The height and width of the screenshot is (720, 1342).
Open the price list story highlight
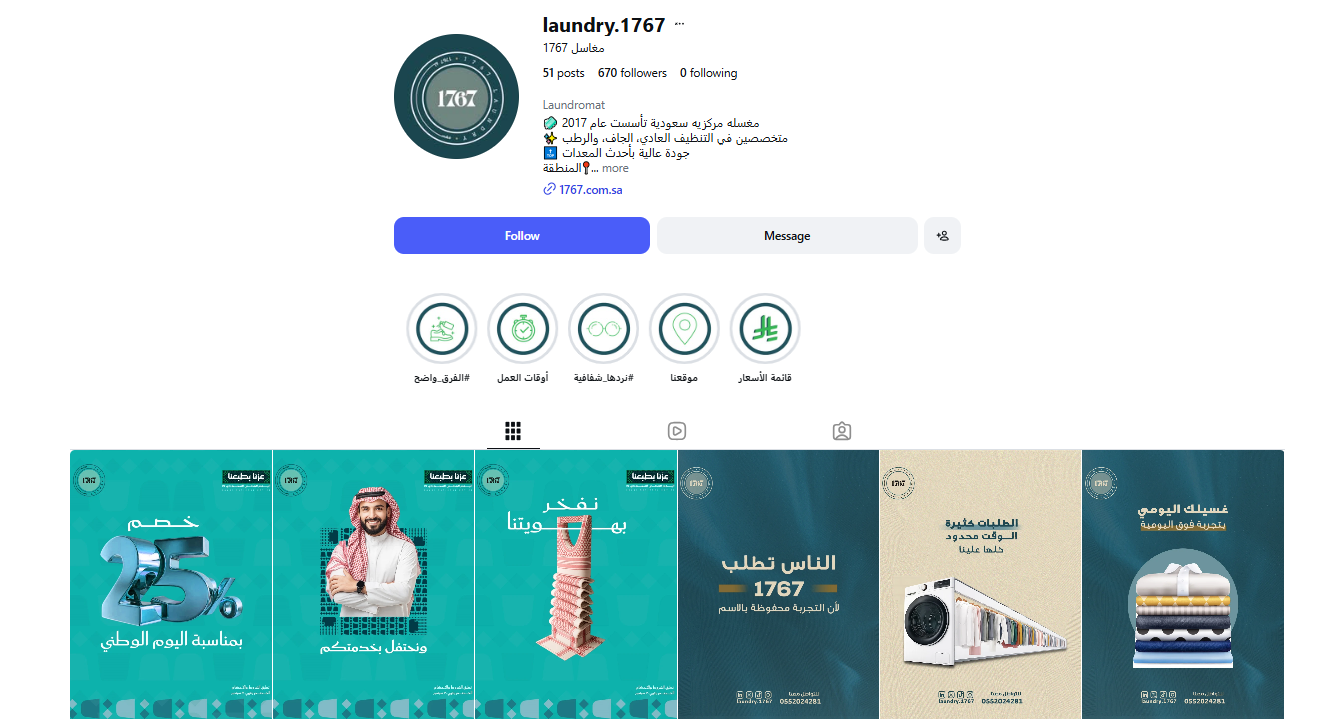765,328
